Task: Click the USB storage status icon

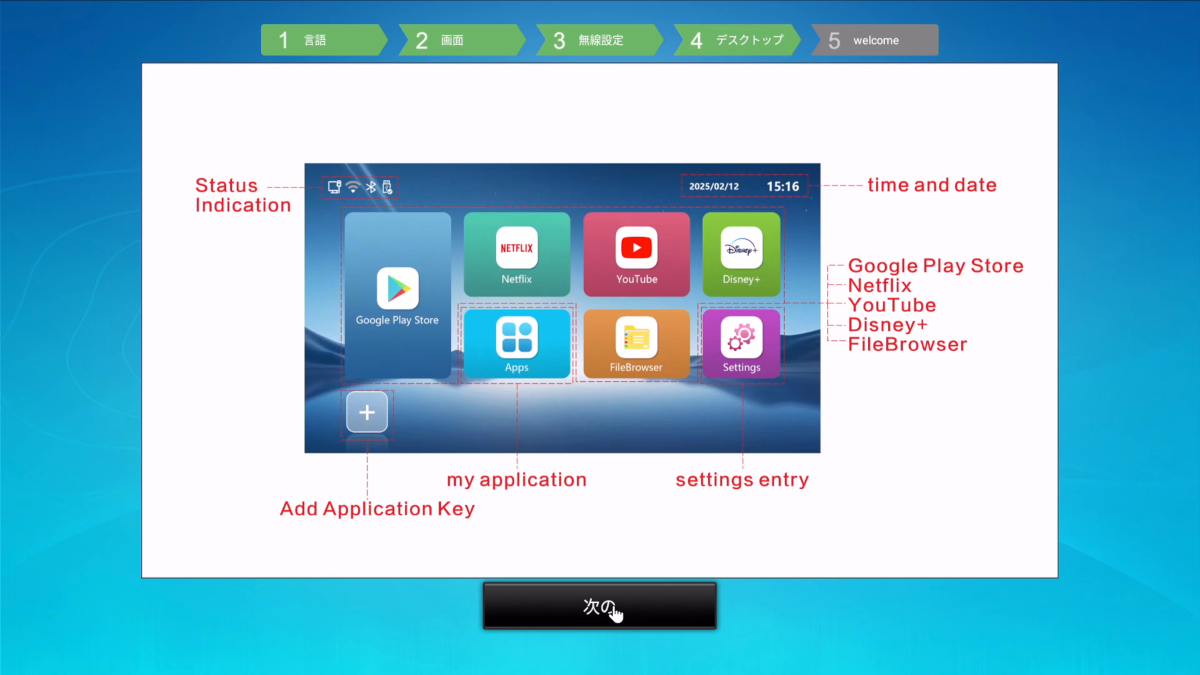Action: coord(387,187)
